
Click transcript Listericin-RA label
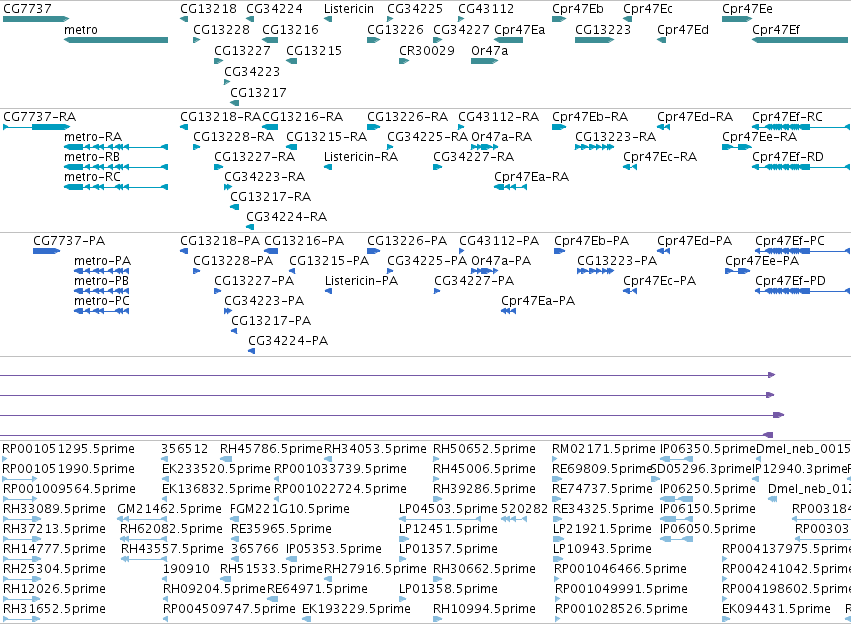coord(361,157)
